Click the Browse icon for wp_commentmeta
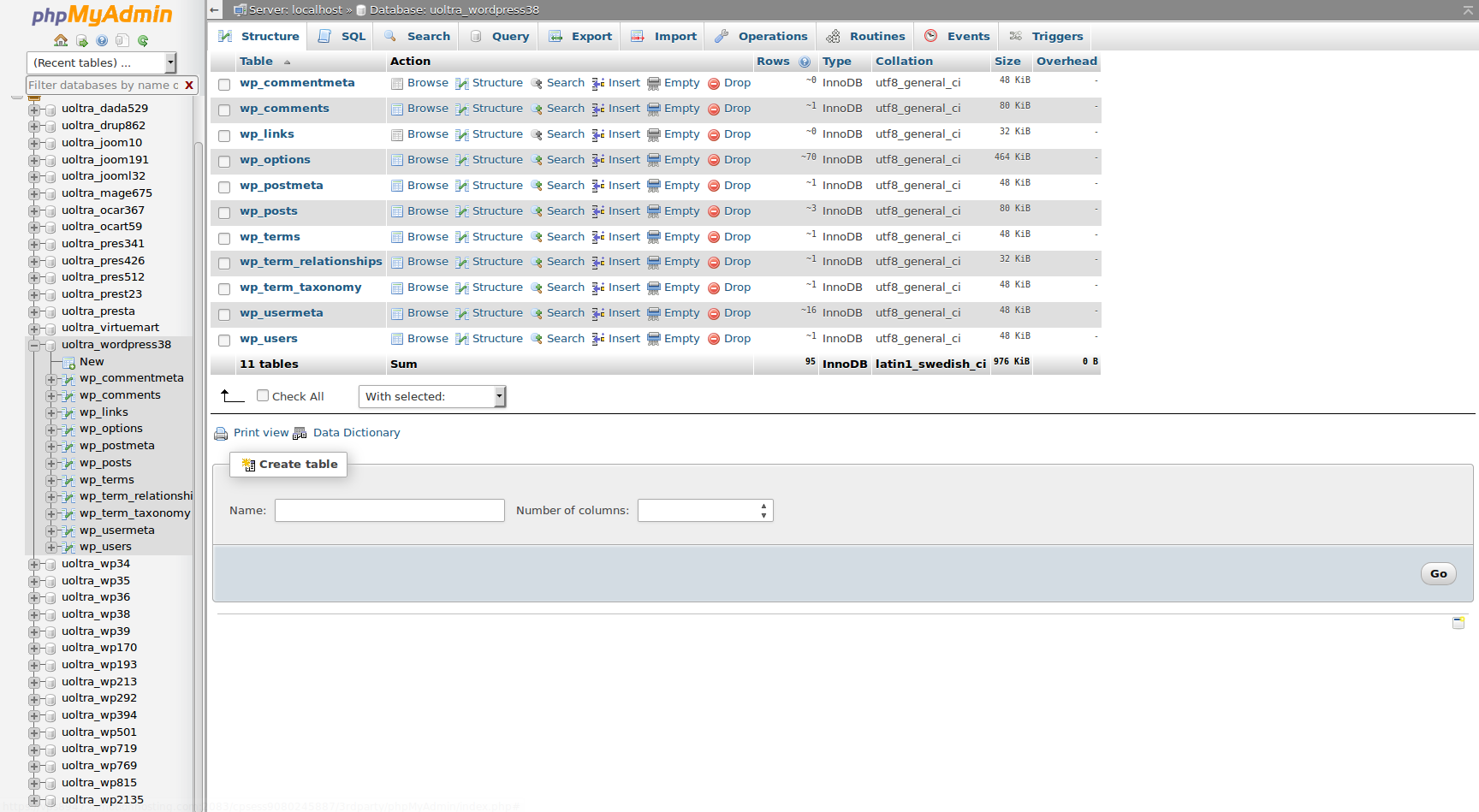1479x812 pixels. (x=397, y=83)
